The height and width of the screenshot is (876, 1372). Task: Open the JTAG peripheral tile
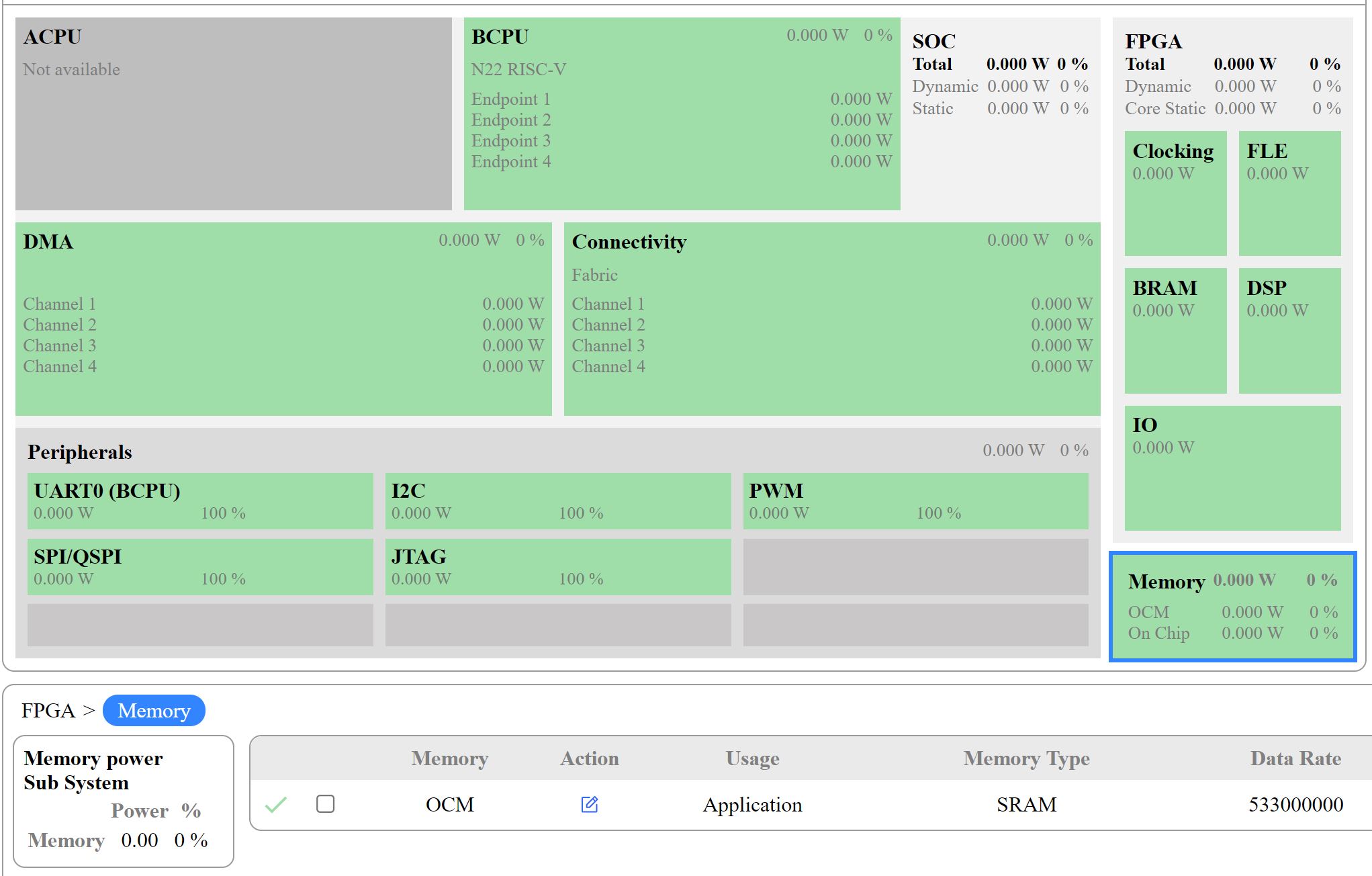click(x=558, y=567)
